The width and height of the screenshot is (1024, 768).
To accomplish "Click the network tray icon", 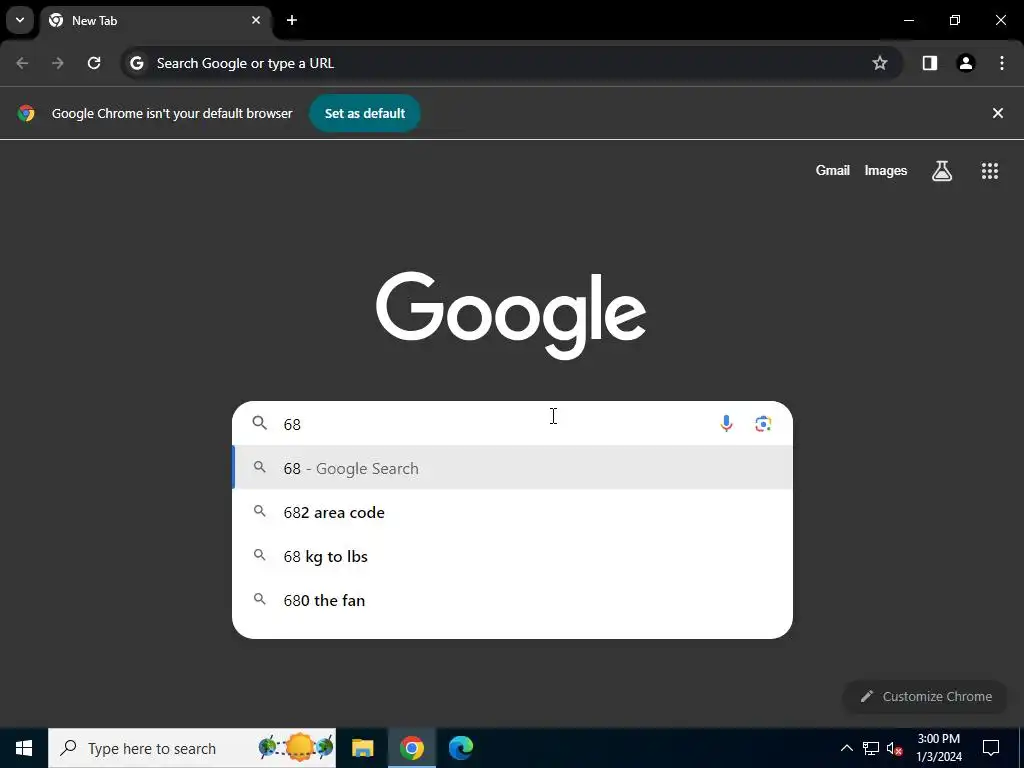I will 871,748.
